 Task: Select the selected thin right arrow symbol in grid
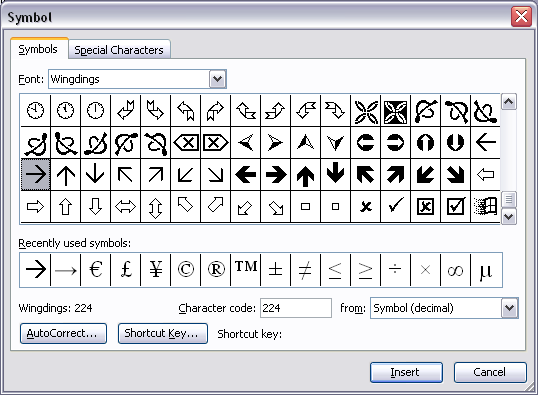click(x=36, y=174)
